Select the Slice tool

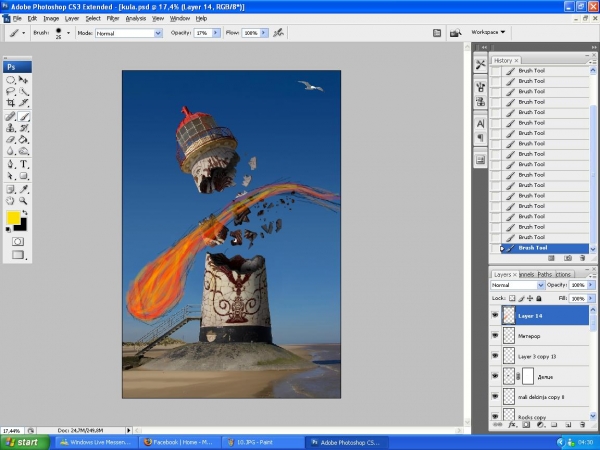pos(23,103)
